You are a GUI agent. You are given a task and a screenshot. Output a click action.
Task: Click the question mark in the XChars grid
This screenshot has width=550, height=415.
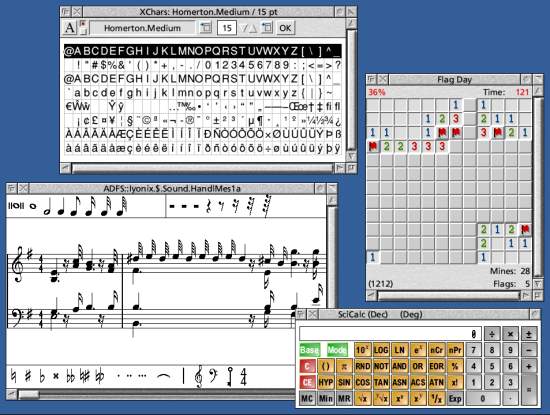tap(338, 65)
